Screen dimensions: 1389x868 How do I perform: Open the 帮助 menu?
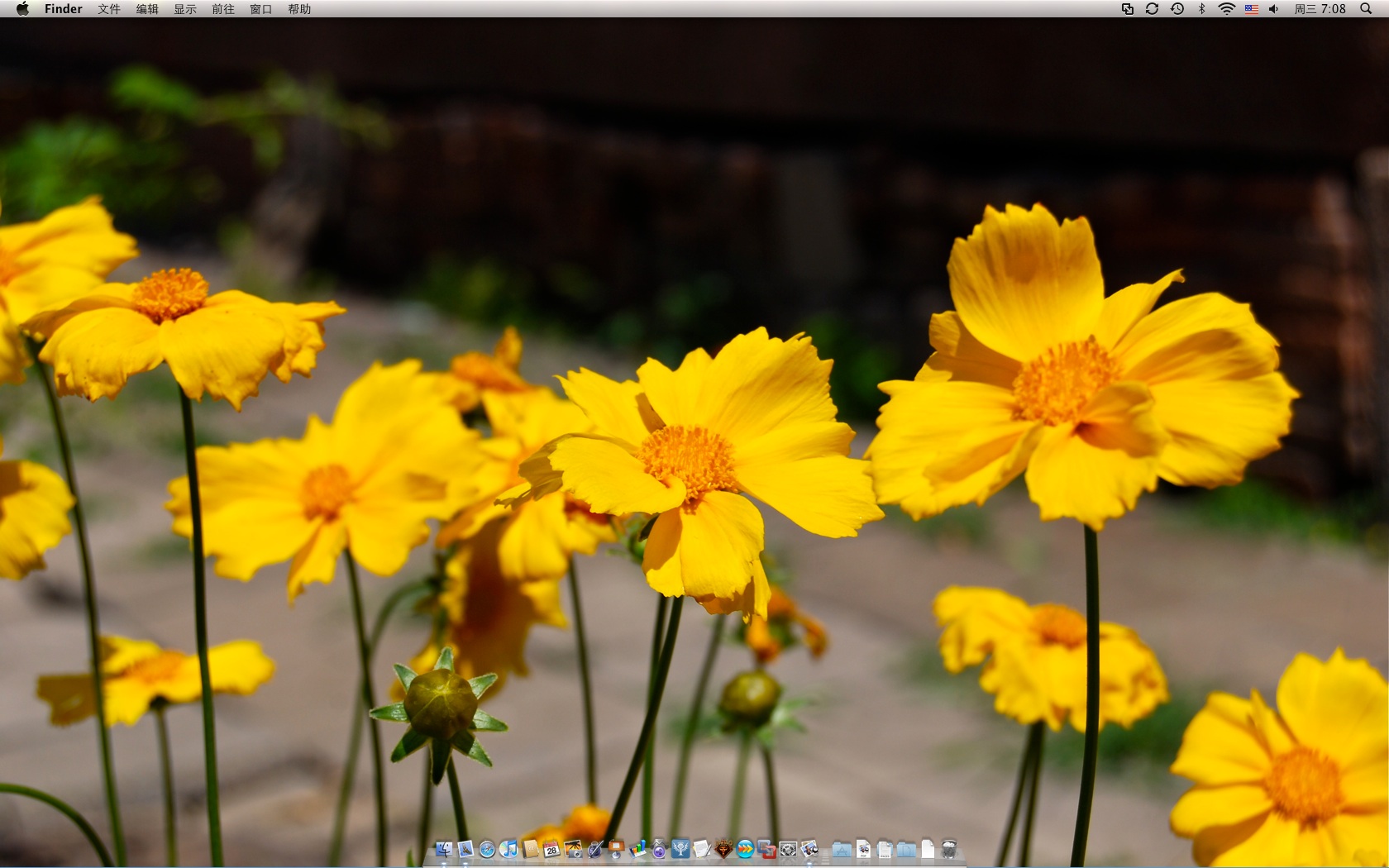[x=299, y=9]
